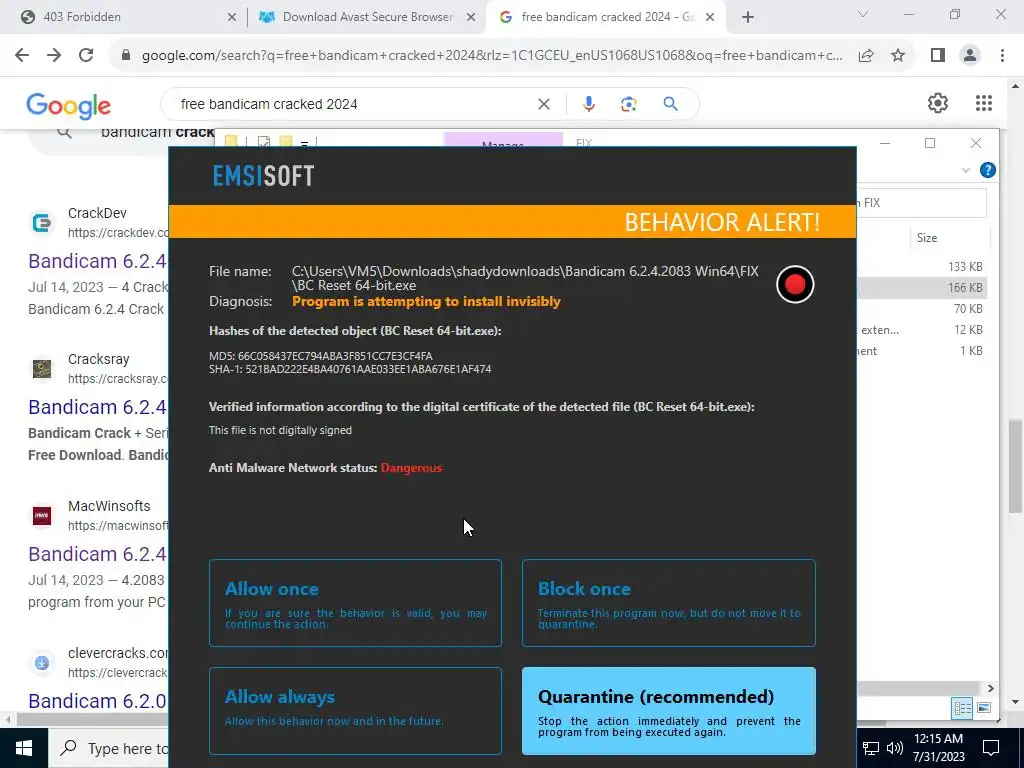Open a new Chrome tab
Screen dimensions: 1024x768
click(x=748, y=18)
